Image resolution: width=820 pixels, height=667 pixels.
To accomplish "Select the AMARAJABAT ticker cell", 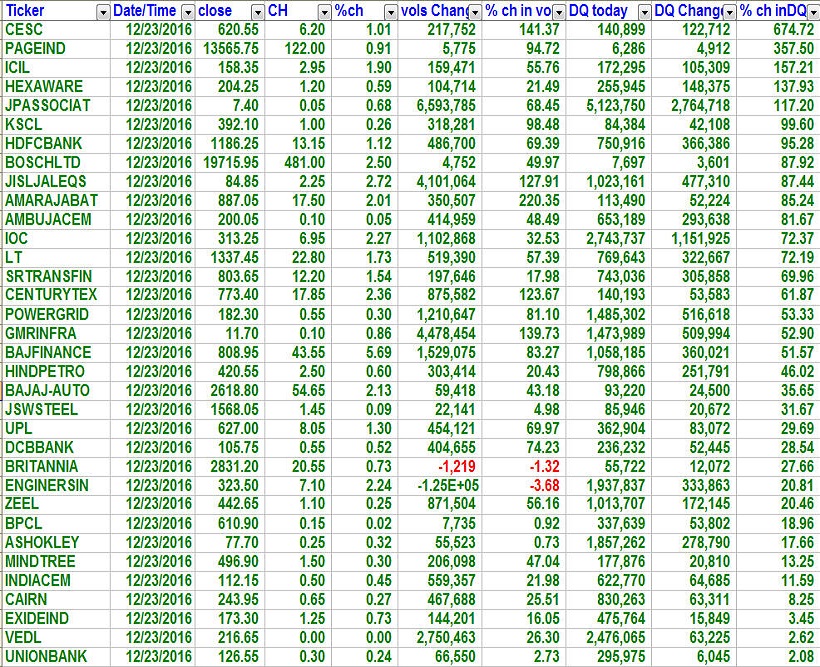I will [x=55, y=200].
